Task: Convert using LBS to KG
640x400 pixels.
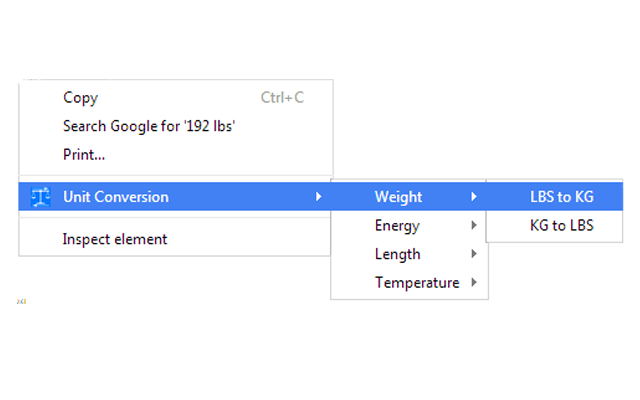Action: click(x=561, y=197)
